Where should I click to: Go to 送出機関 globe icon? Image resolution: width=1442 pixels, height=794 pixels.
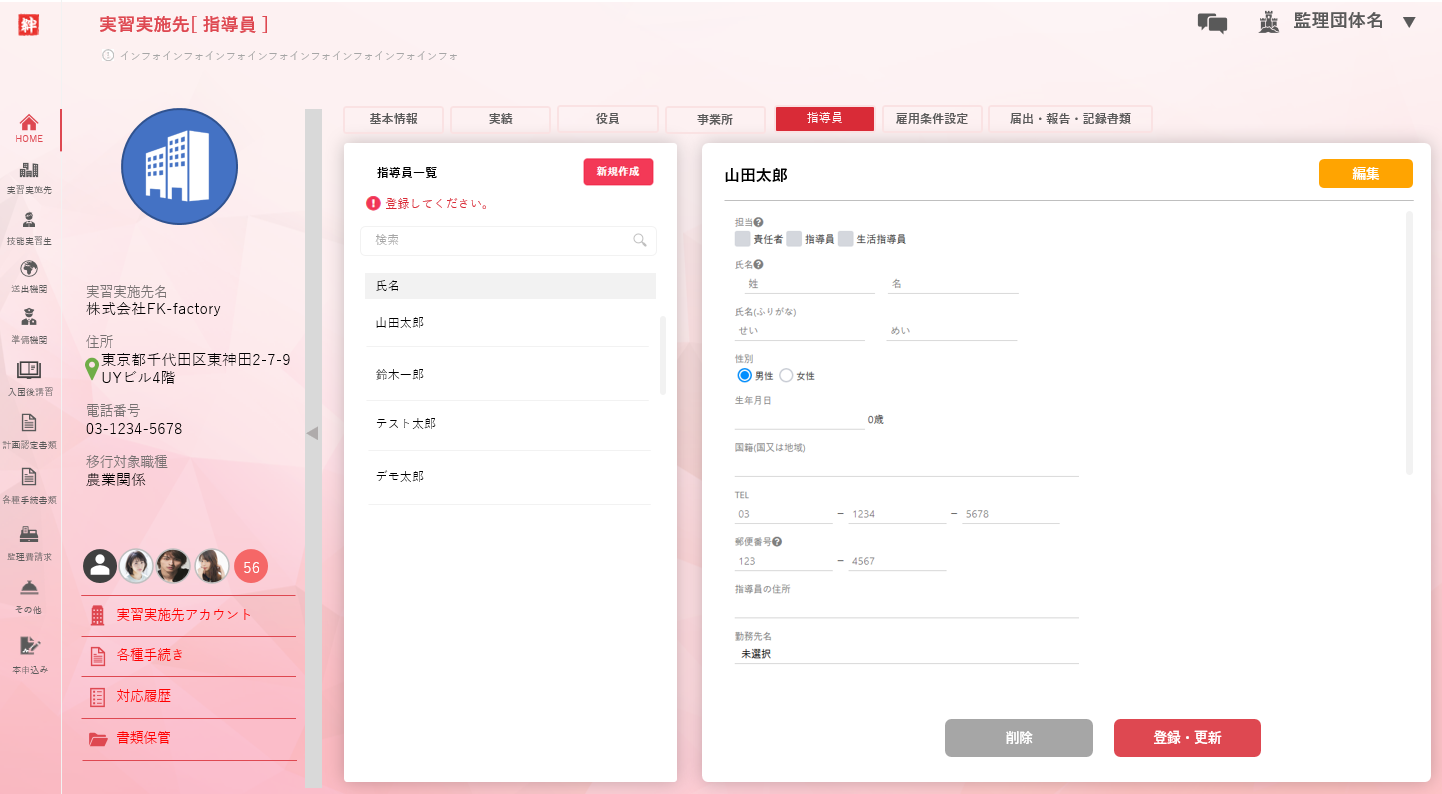29,269
